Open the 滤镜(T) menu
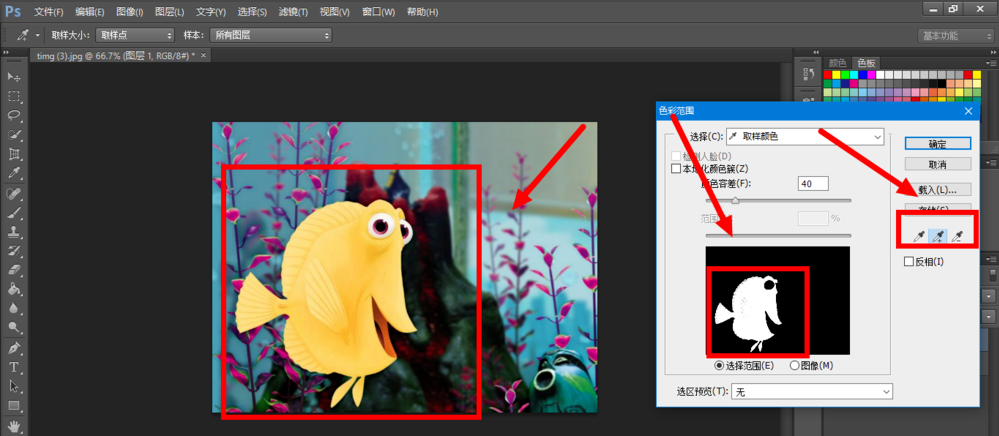The image size is (999, 436). click(x=294, y=12)
